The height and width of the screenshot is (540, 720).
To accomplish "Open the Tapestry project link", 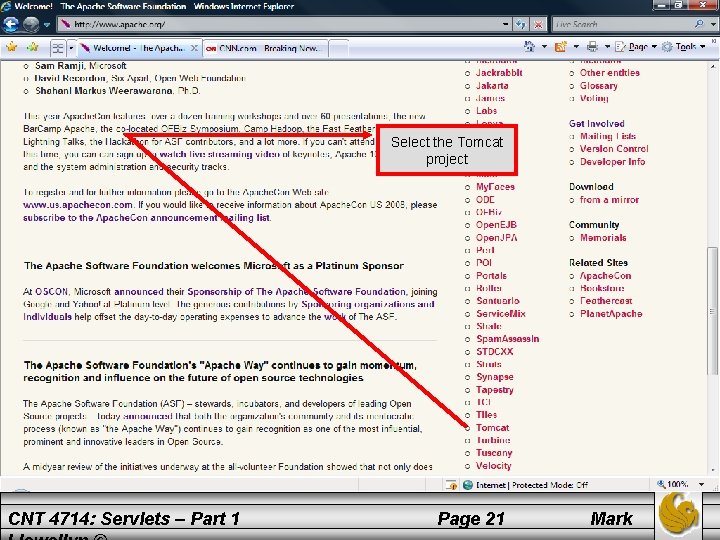I will pos(495,390).
